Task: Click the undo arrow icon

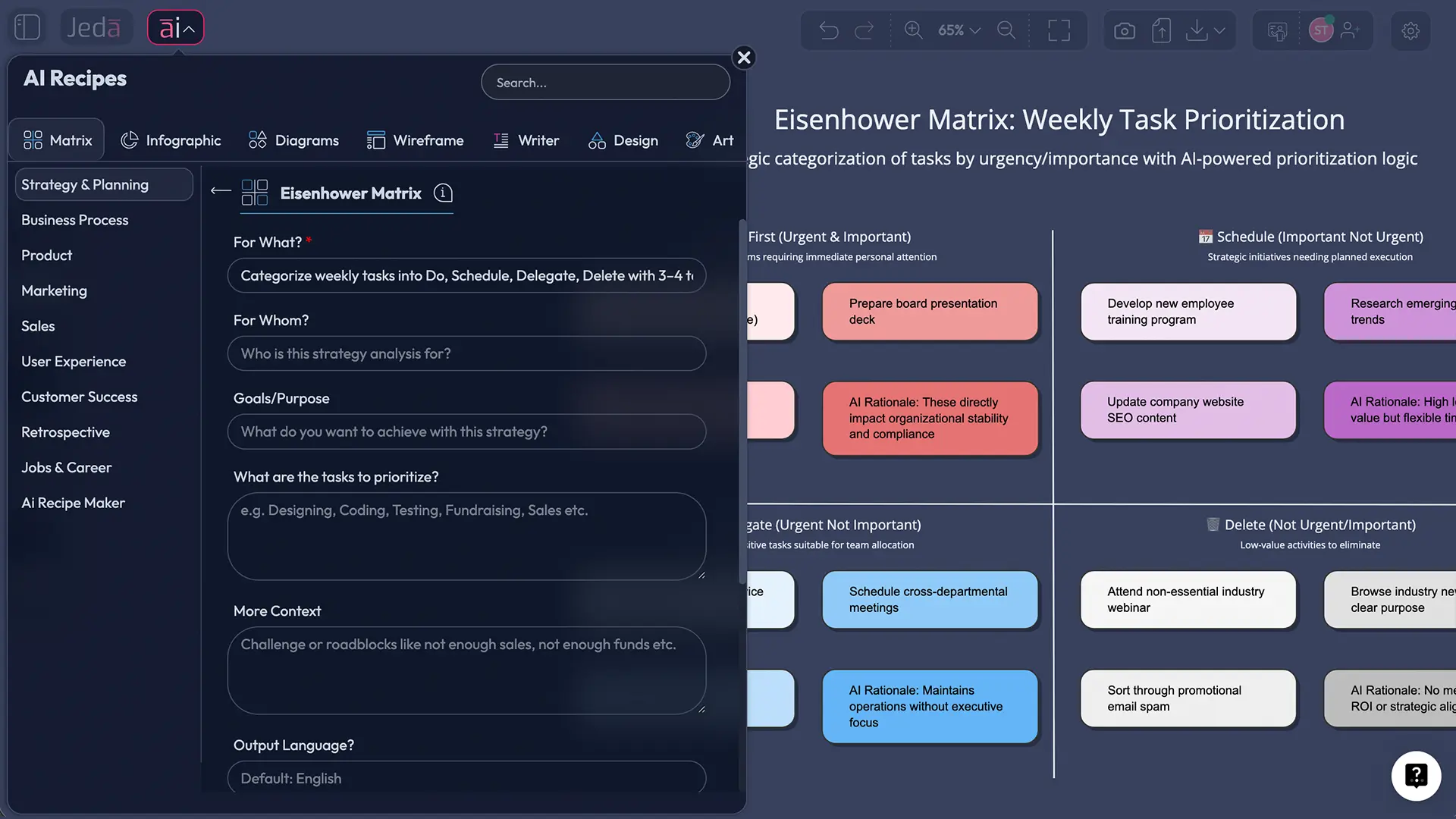Action: tap(829, 30)
